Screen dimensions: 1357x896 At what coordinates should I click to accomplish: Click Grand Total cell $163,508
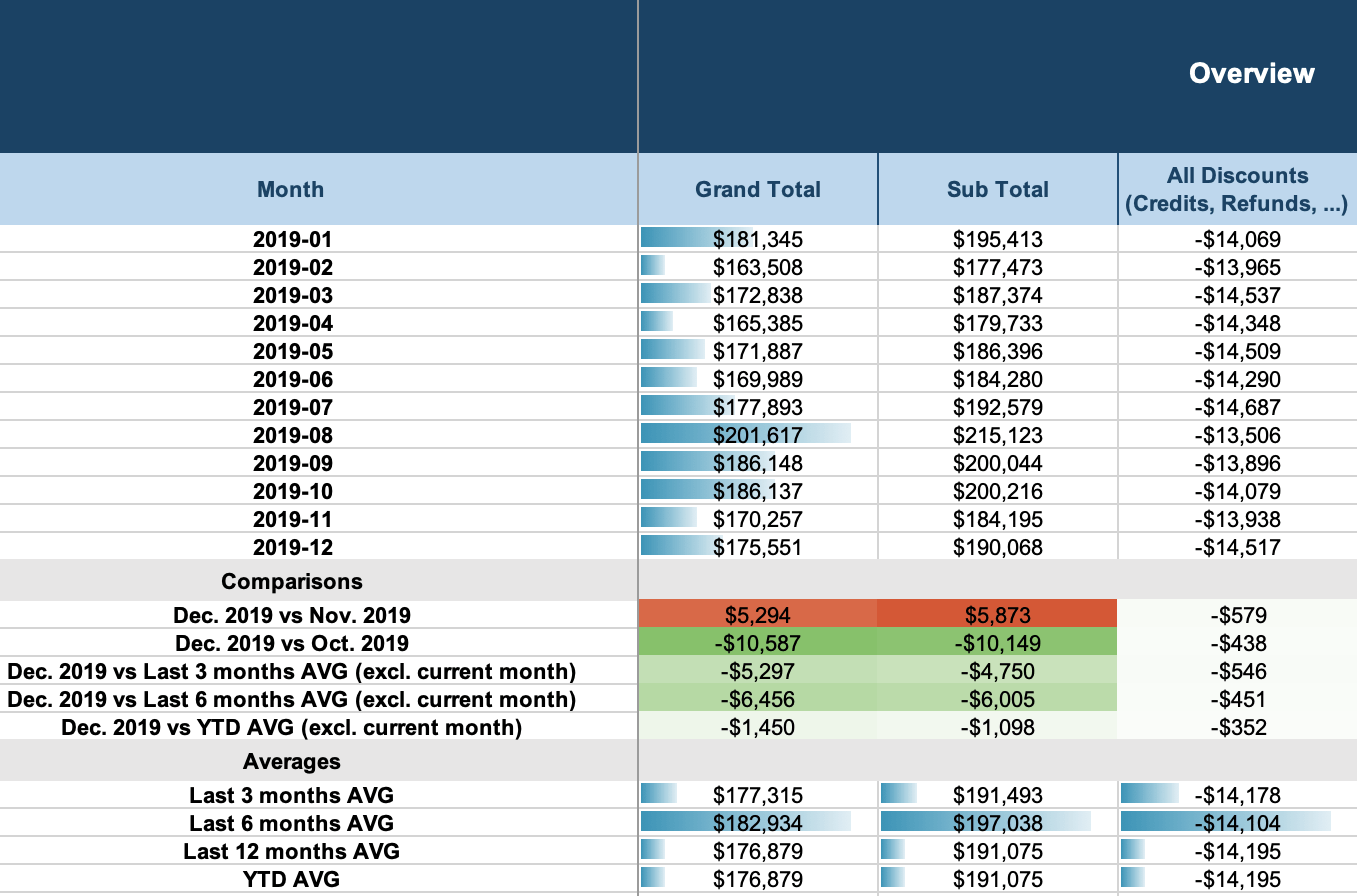point(758,267)
